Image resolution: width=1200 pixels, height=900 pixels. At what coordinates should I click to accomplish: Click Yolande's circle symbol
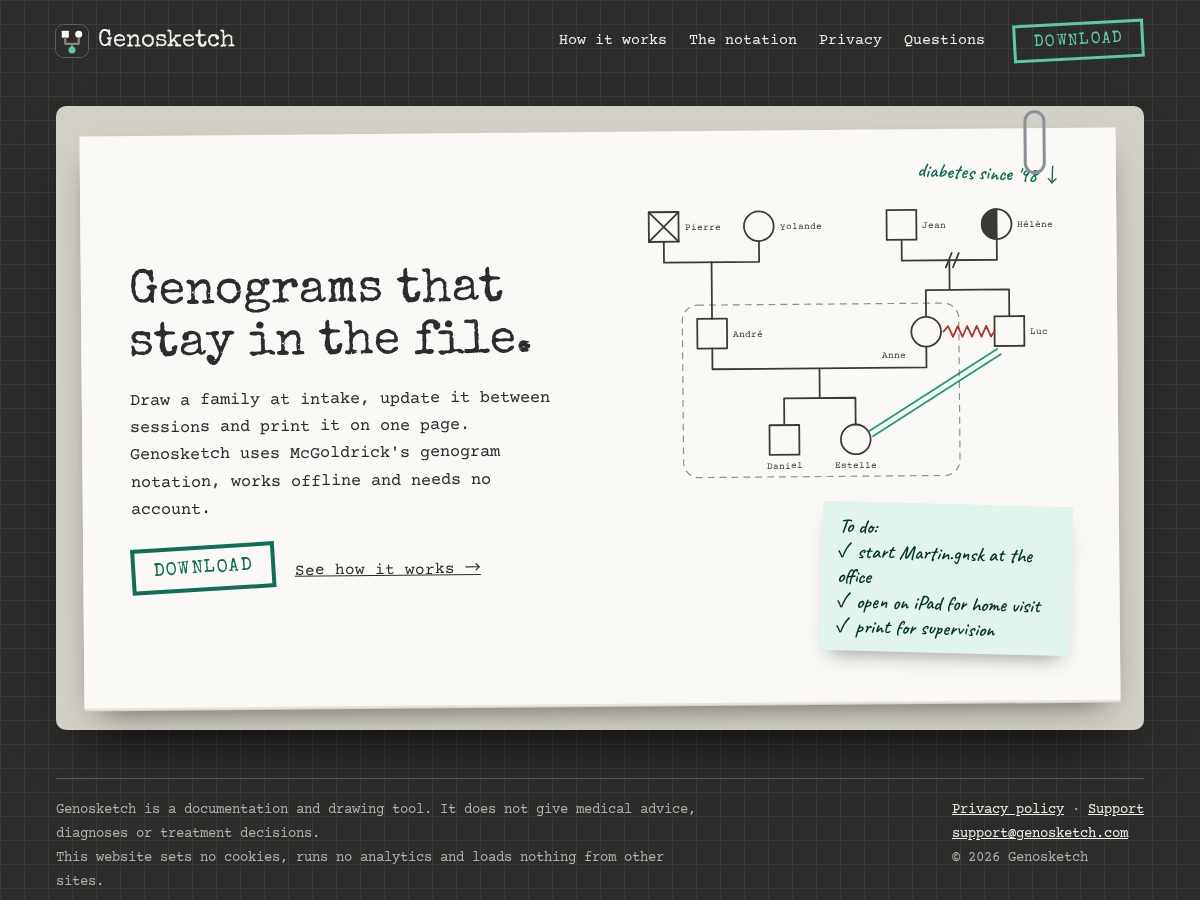(759, 226)
